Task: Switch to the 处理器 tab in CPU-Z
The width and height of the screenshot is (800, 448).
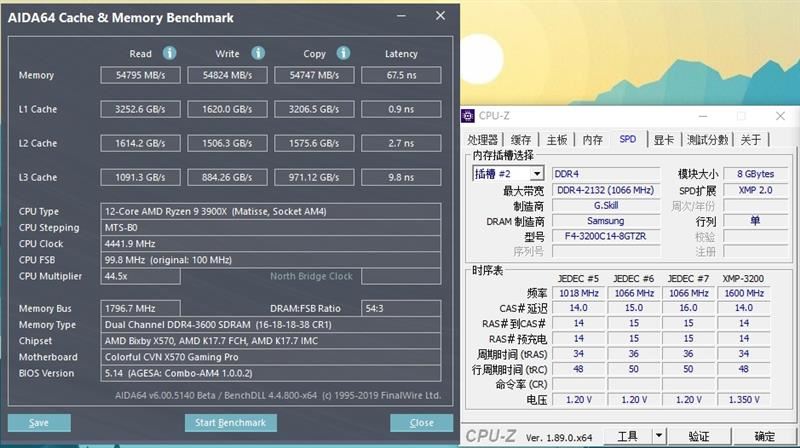Action: click(x=483, y=140)
